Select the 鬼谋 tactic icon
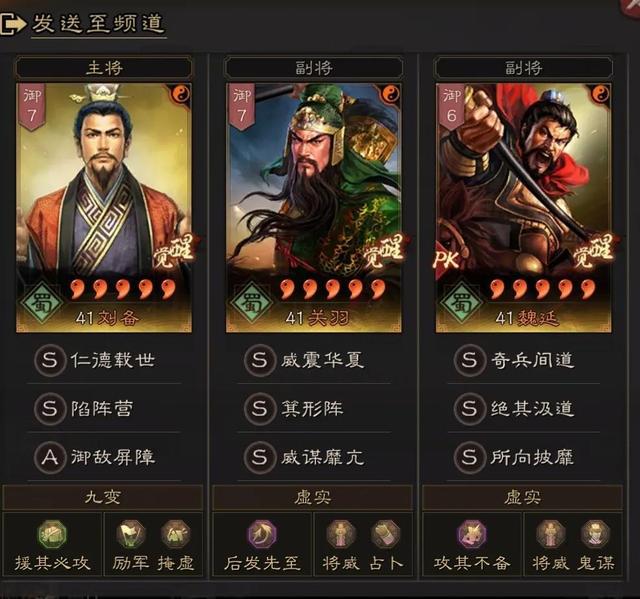 click(596, 534)
